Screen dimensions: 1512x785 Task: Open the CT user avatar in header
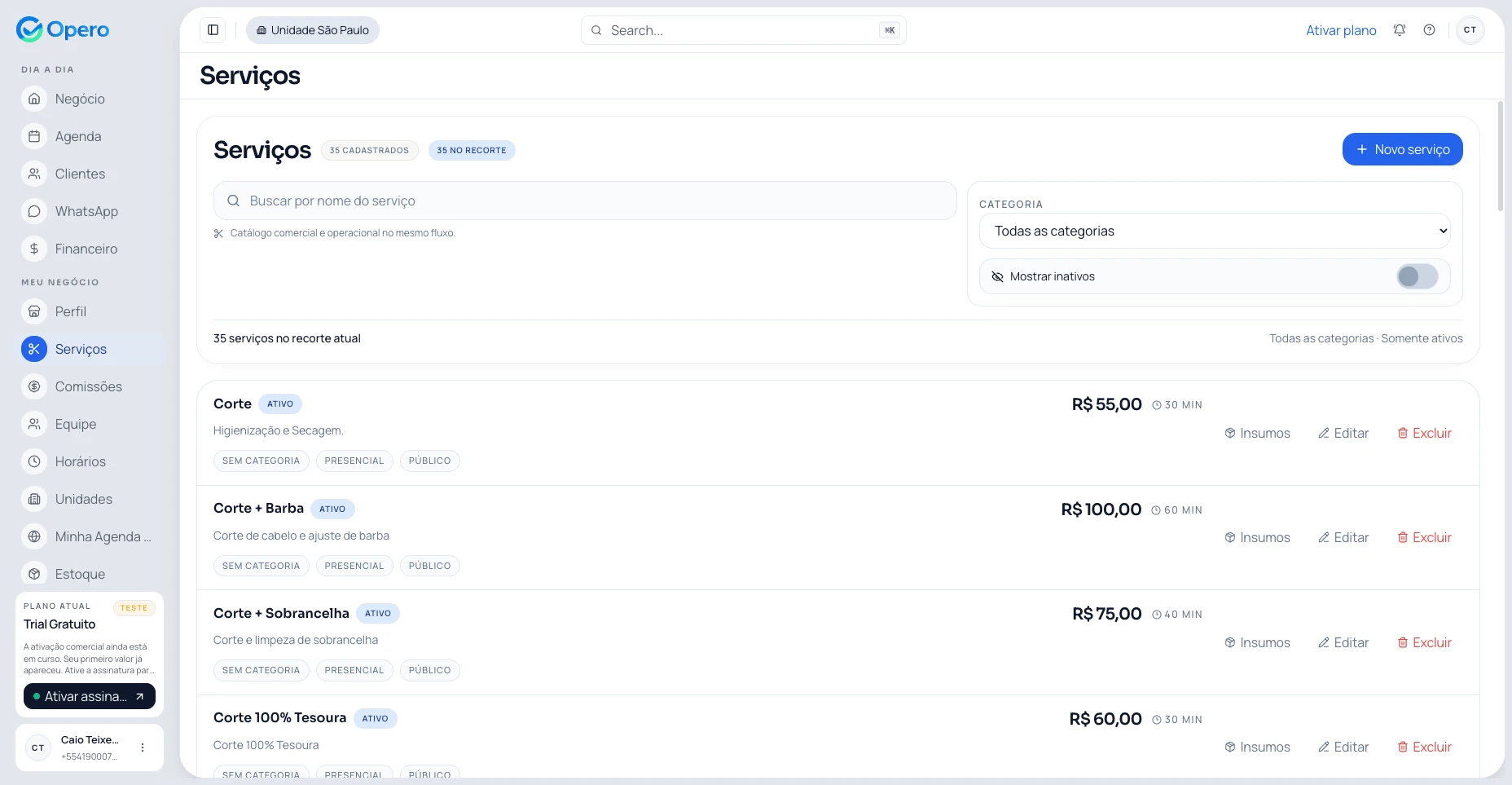pyautogui.click(x=1470, y=30)
